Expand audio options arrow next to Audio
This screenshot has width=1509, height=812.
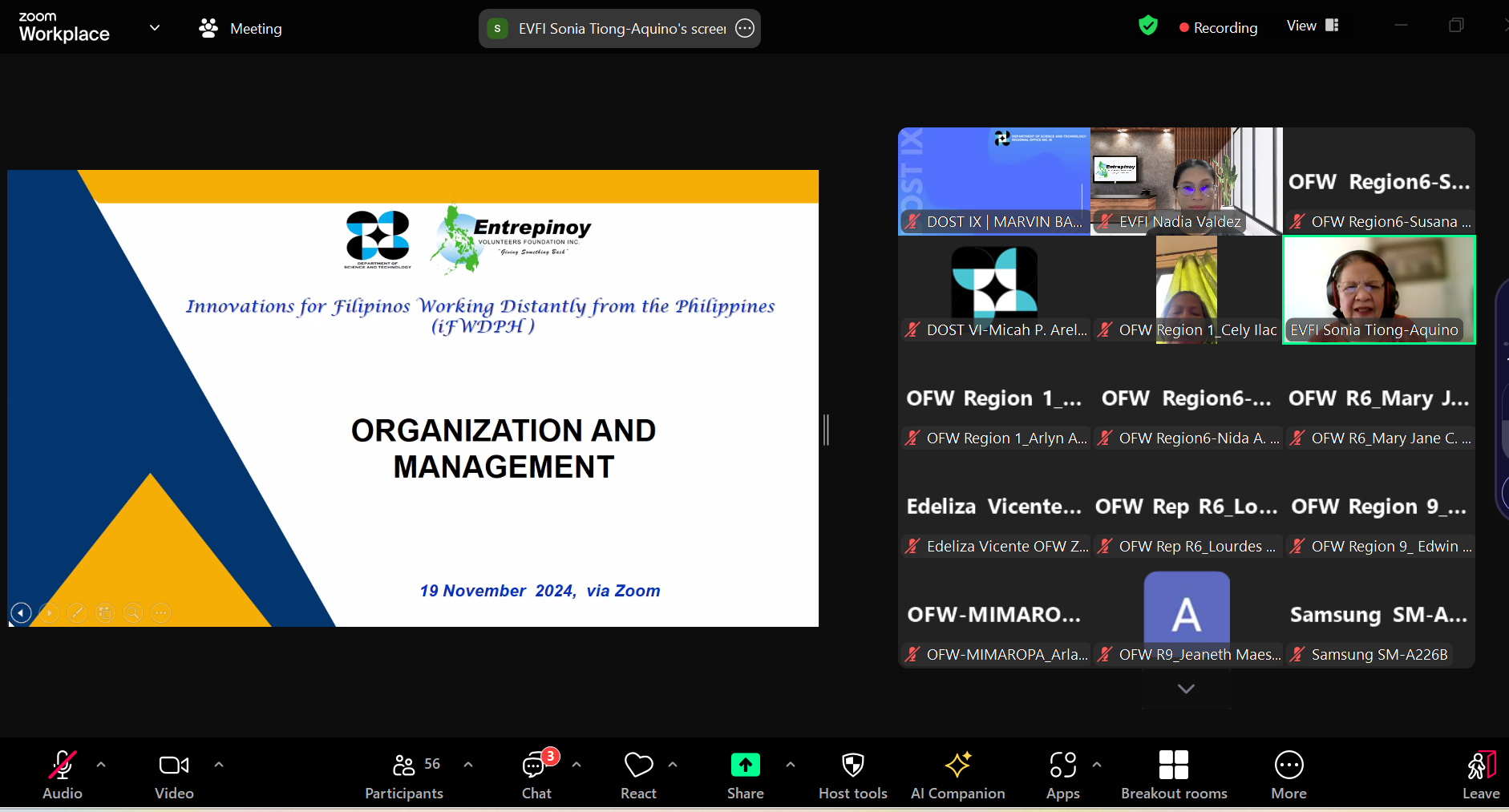(101, 765)
